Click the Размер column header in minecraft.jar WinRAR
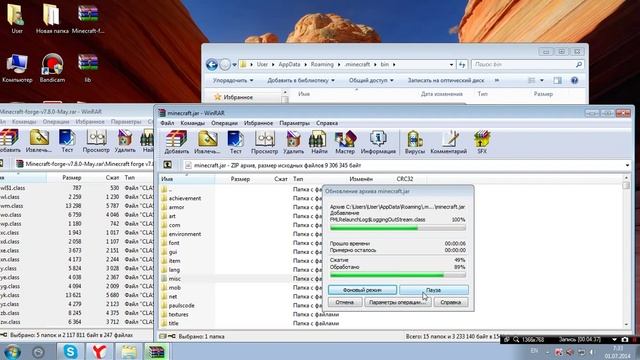640x360 pixels. tap(240, 179)
